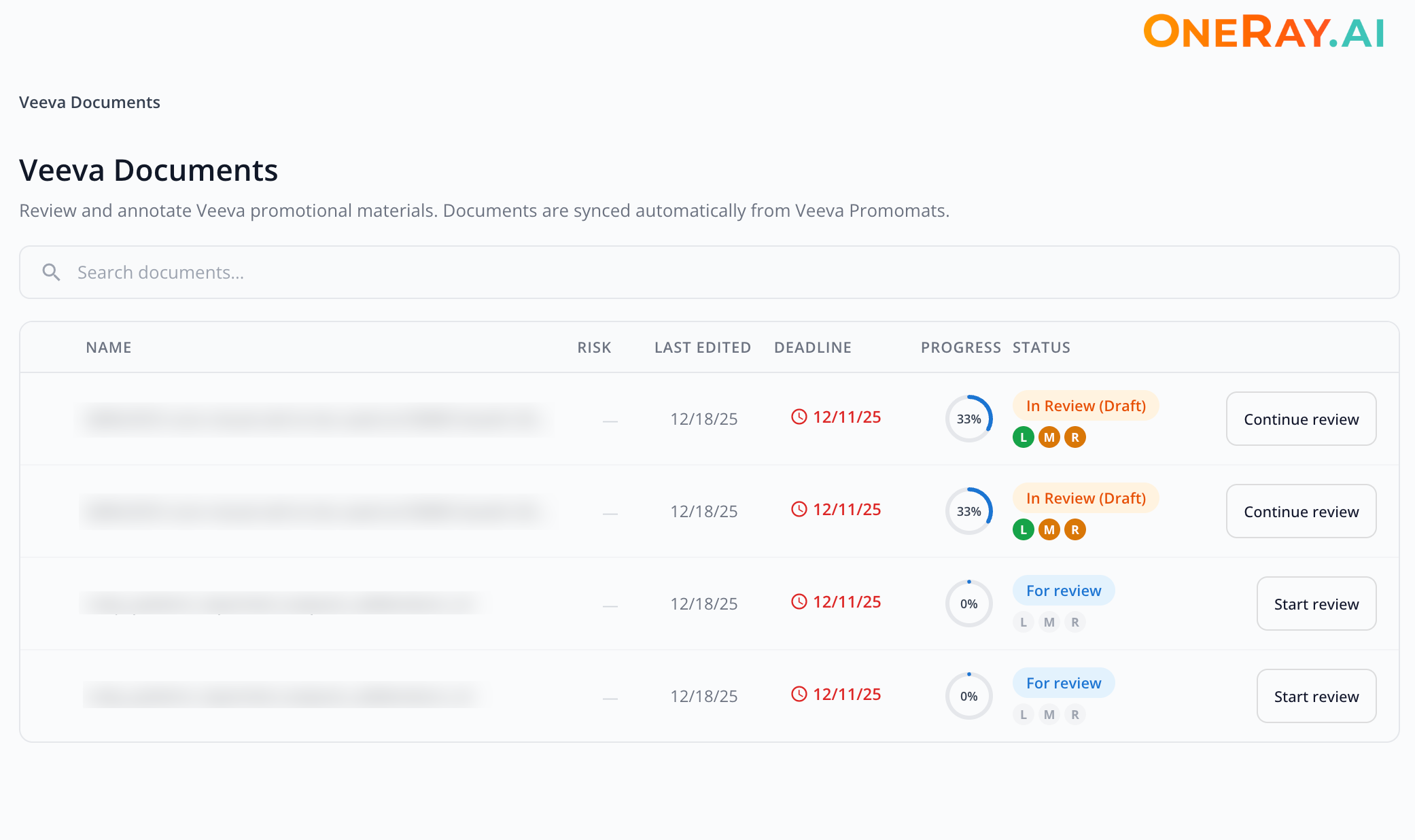This screenshot has width=1415, height=840.
Task: Click the OneRay.AI logo
Action: pyautogui.click(x=1263, y=33)
